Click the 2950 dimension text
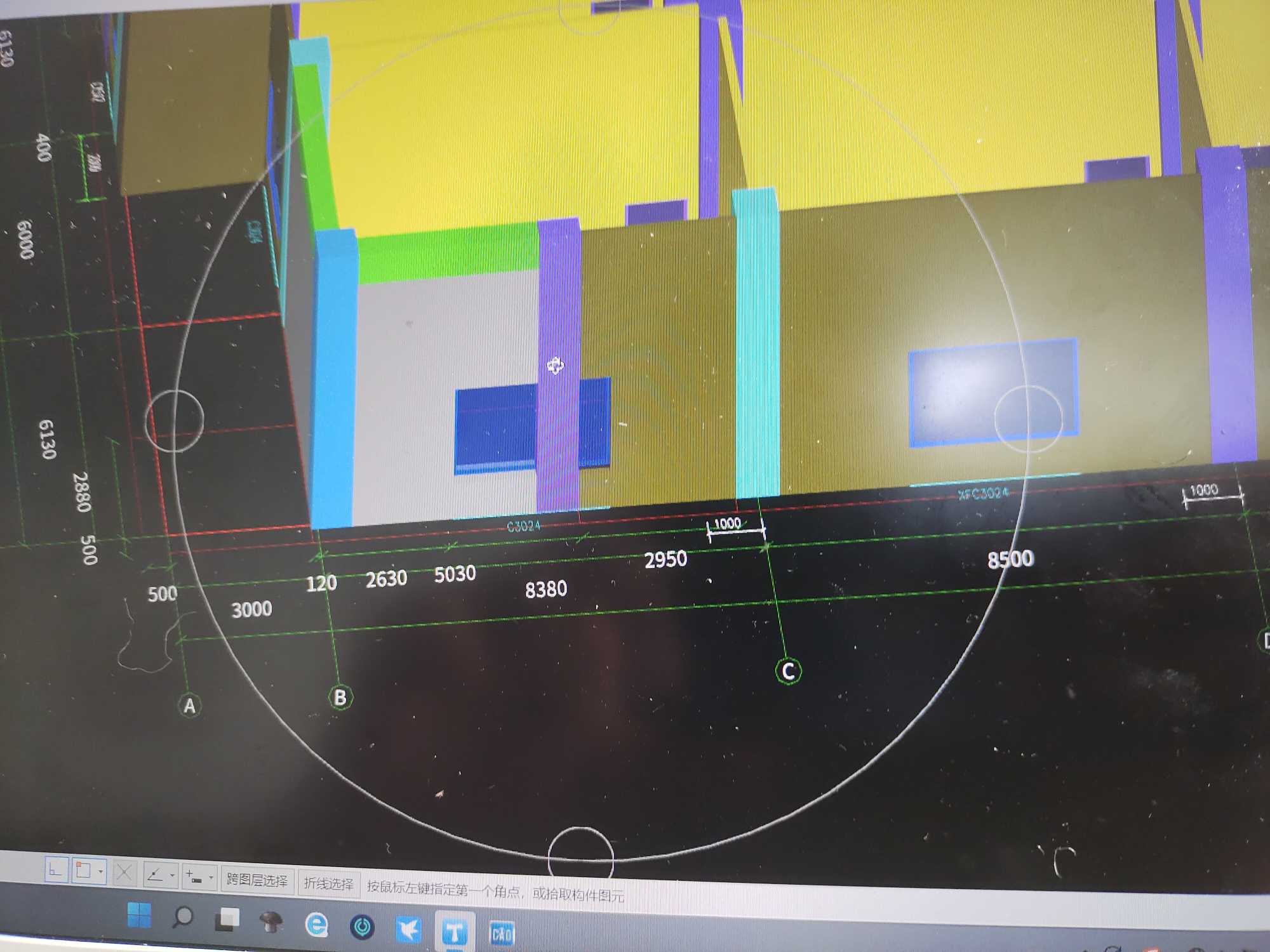 (665, 559)
